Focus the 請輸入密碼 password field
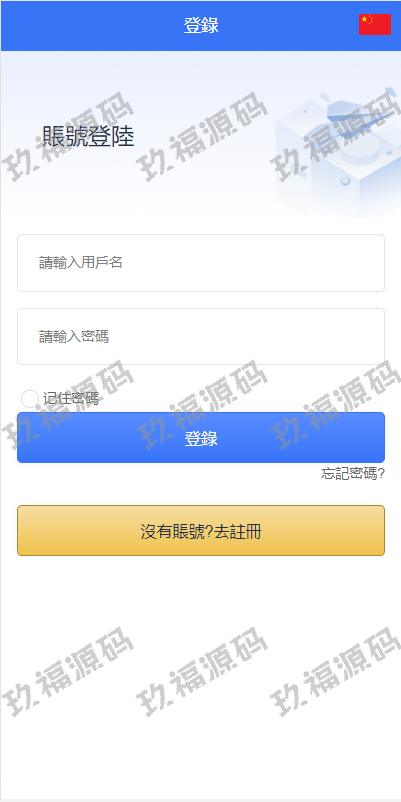 pyautogui.click(x=200, y=337)
